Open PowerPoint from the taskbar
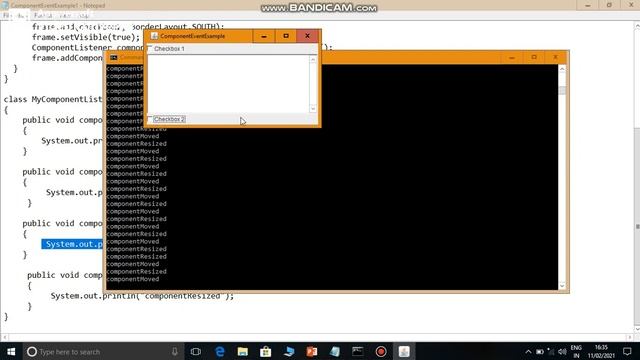 pos(312,351)
